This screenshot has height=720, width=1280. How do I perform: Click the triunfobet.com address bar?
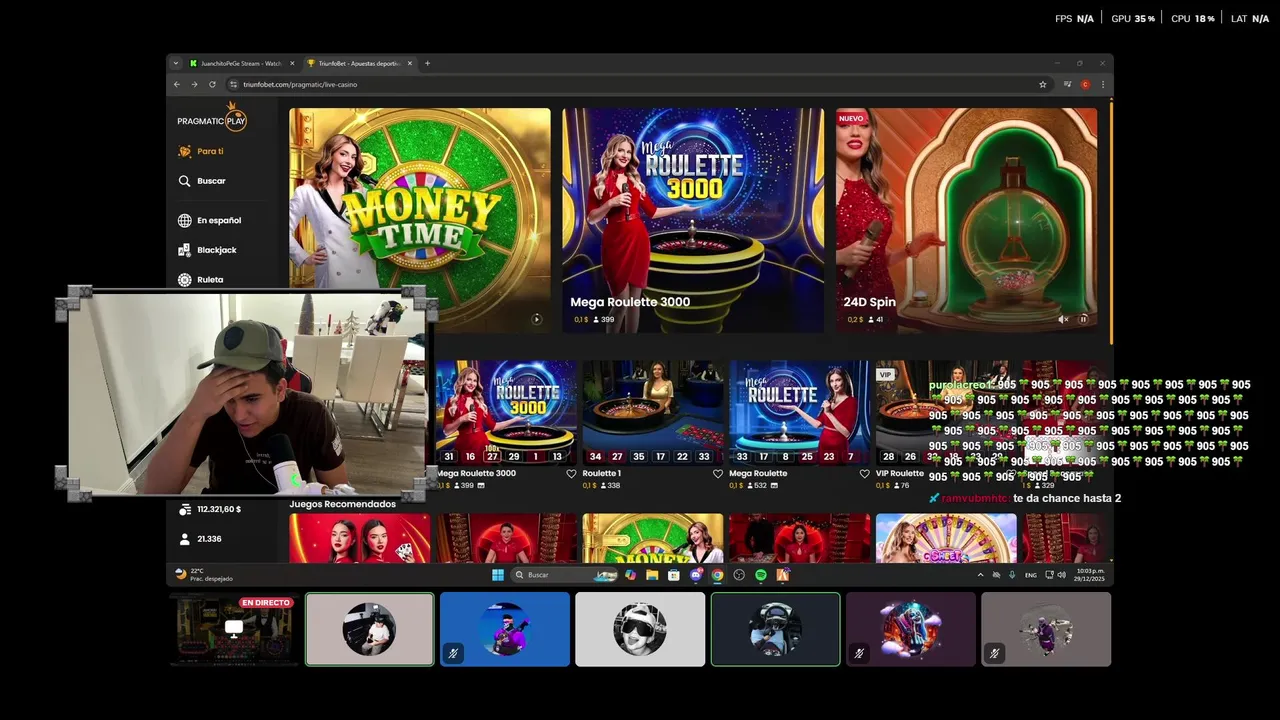tap(638, 84)
